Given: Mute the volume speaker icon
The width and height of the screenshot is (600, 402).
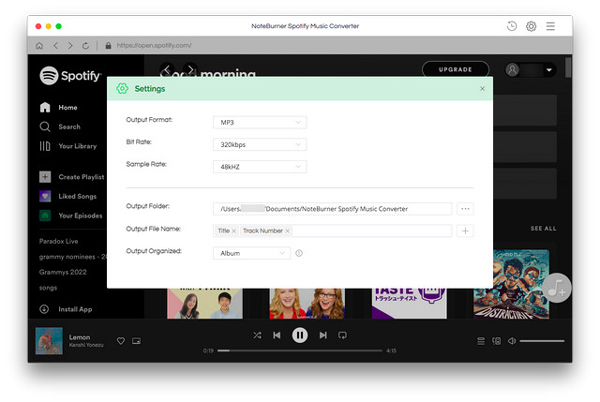Looking at the screenshot, I should (512, 341).
